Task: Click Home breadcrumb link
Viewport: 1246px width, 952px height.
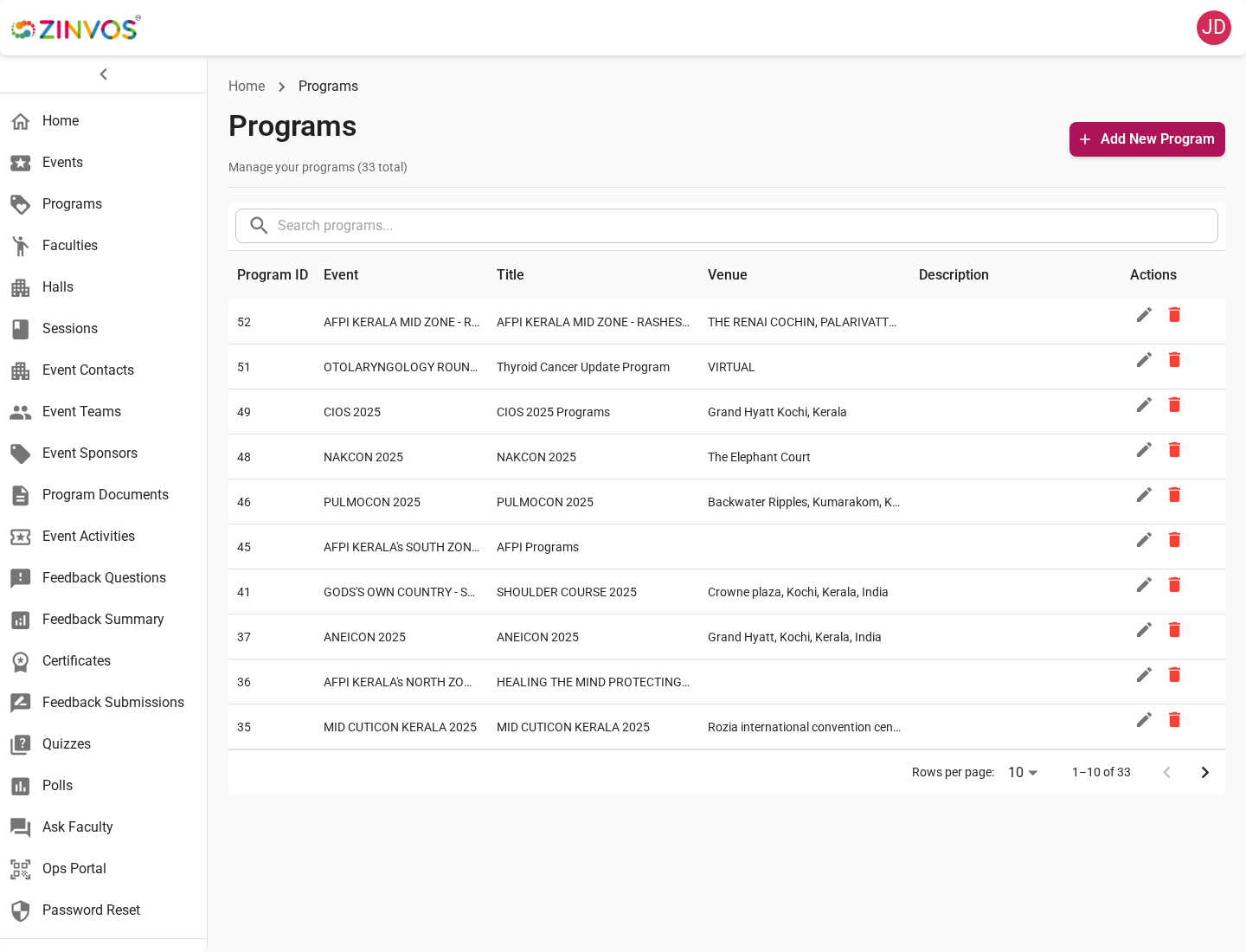Action: click(247, 87)
